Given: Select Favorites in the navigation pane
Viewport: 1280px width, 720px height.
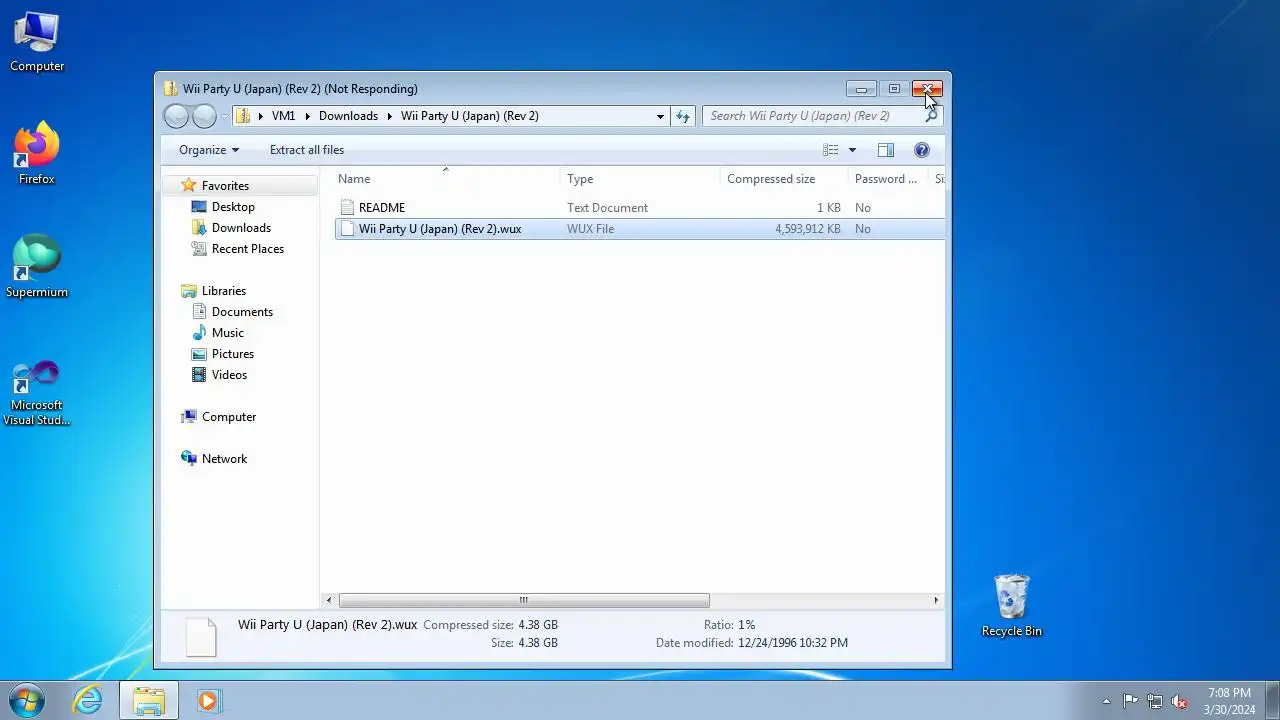Looking at the screenshot, I should pyautogui.click(x=225, y=186).
